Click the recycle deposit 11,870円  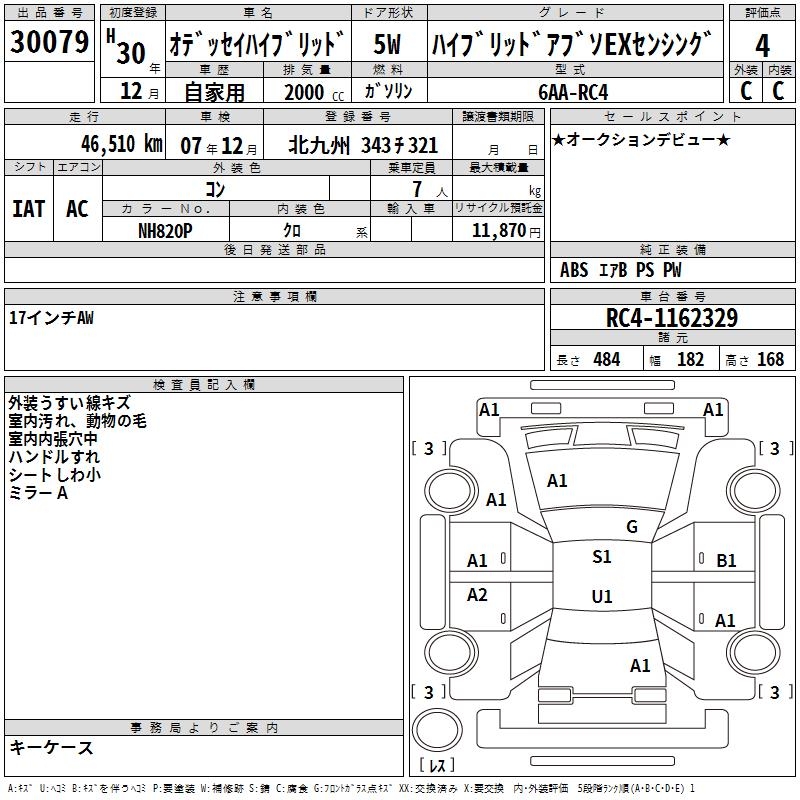click(x=506, y=231)
